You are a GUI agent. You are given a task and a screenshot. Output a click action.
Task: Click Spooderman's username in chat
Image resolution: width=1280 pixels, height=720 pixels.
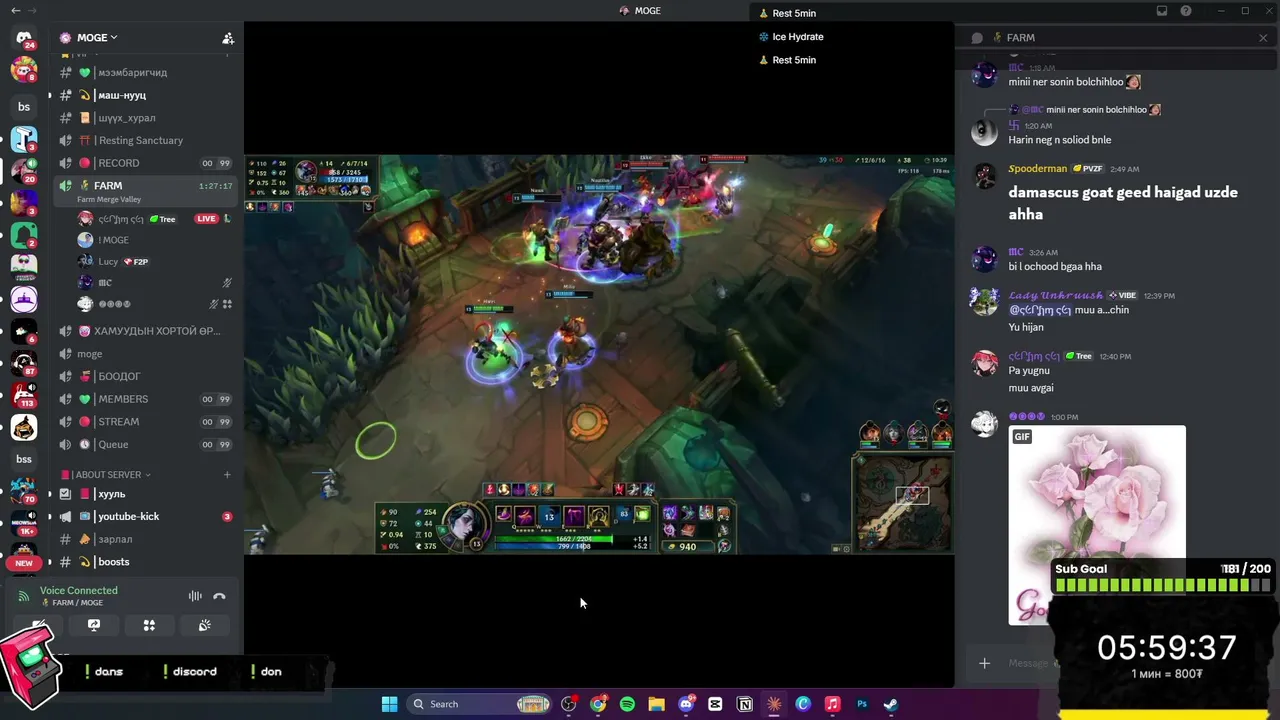pos(1038,169)
